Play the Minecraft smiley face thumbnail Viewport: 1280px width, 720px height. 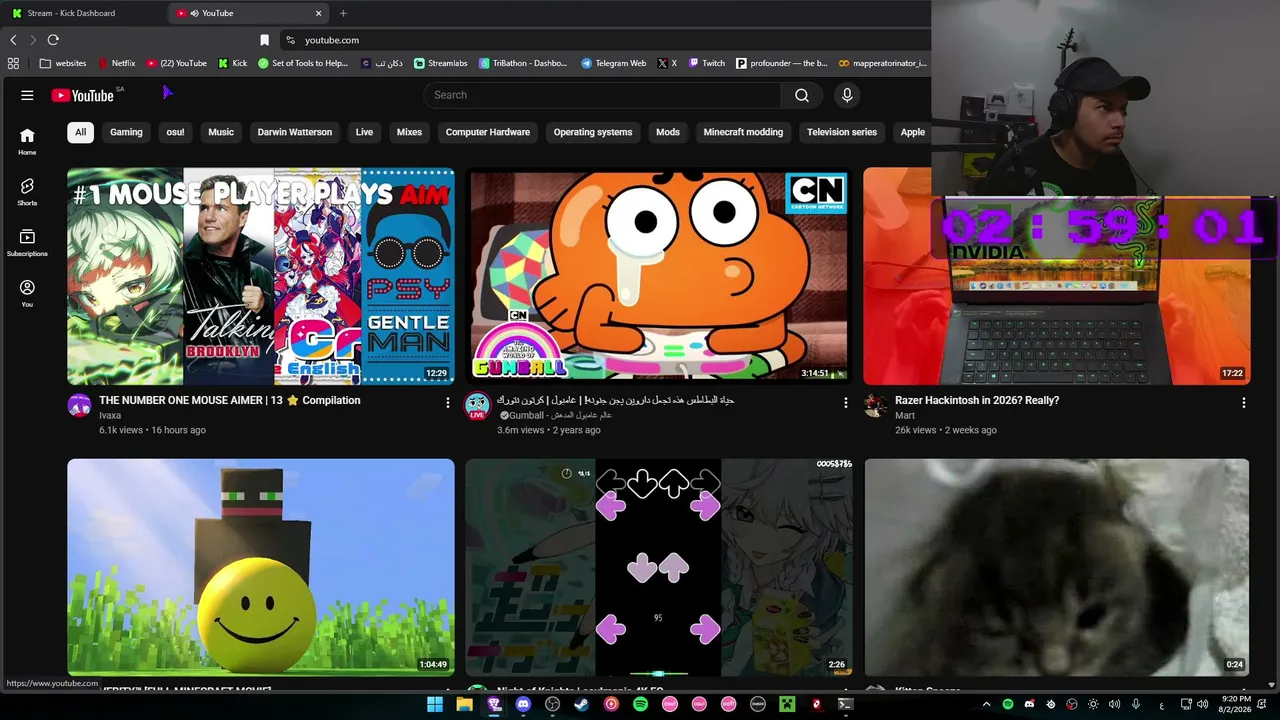click(x=261, y=568)
